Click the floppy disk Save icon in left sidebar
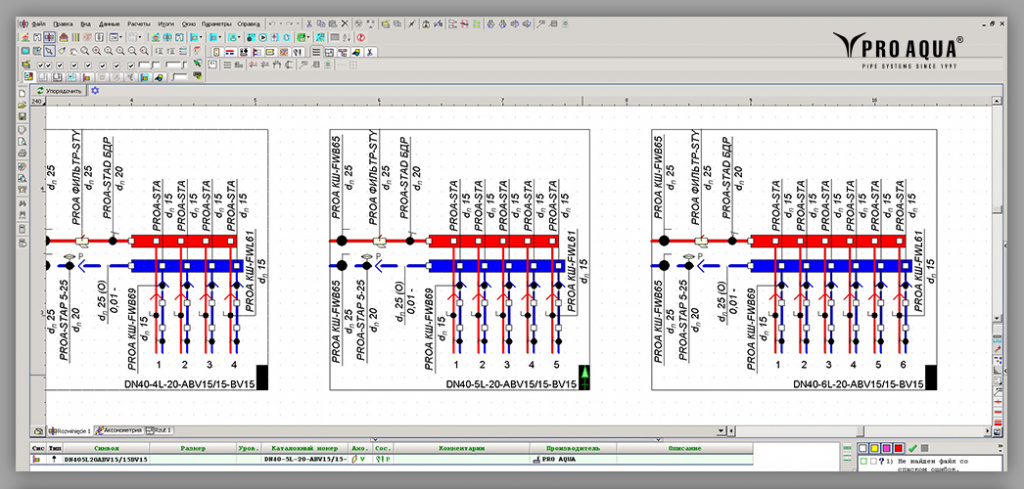 [x=22, y=116]
